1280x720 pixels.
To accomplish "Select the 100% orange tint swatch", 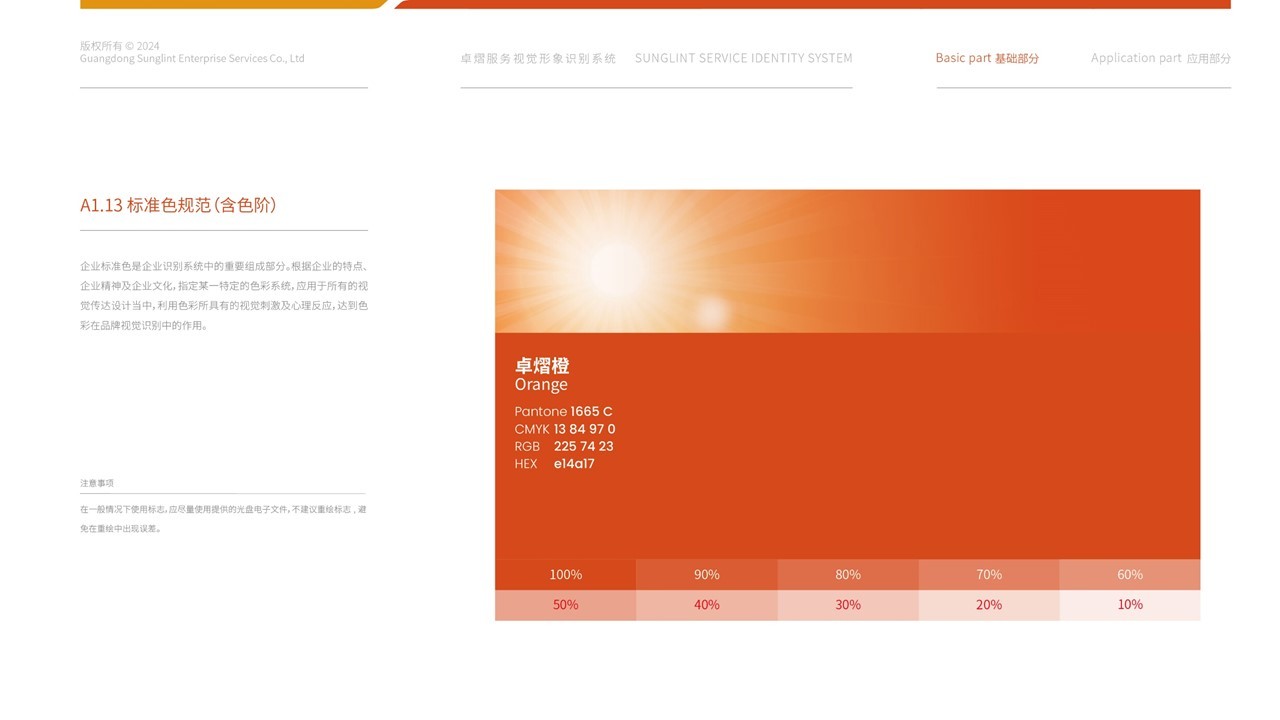I will pos(565,574).
